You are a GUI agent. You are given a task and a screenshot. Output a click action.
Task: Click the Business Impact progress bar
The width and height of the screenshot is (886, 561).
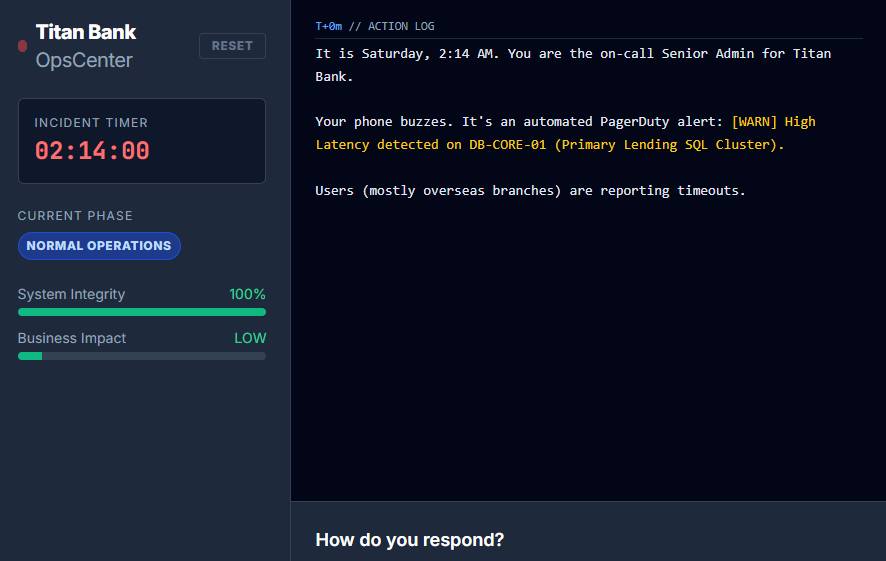click(x=141, y=356)
